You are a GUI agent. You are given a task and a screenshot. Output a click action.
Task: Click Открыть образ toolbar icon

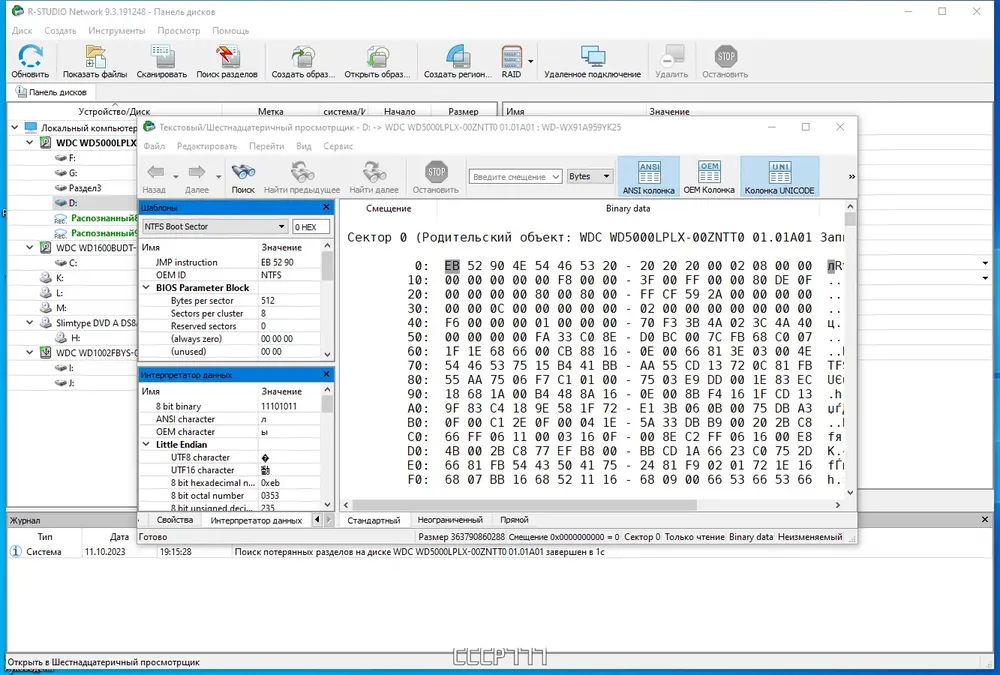(378, 57)
